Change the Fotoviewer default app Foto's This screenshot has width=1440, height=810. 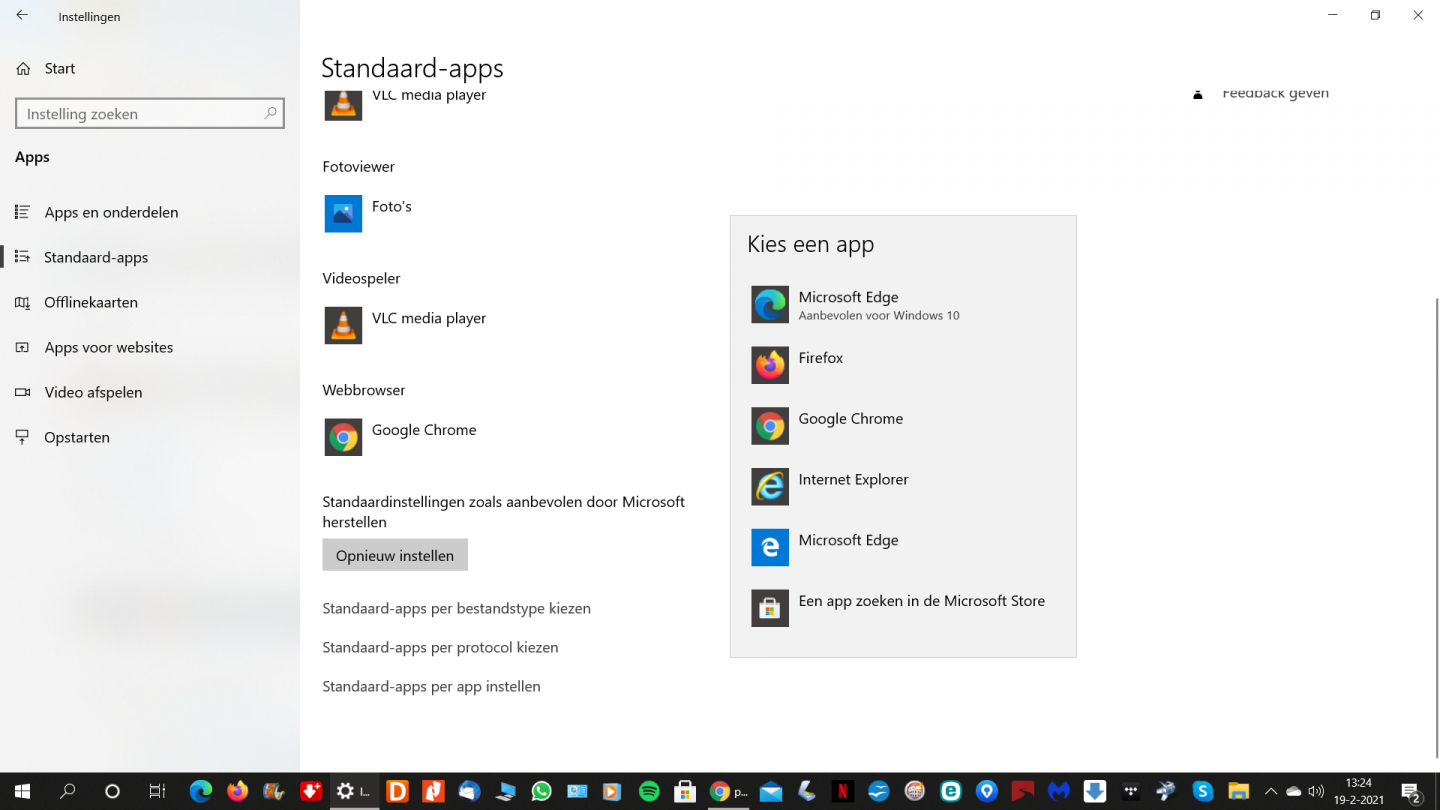point(369,214)
